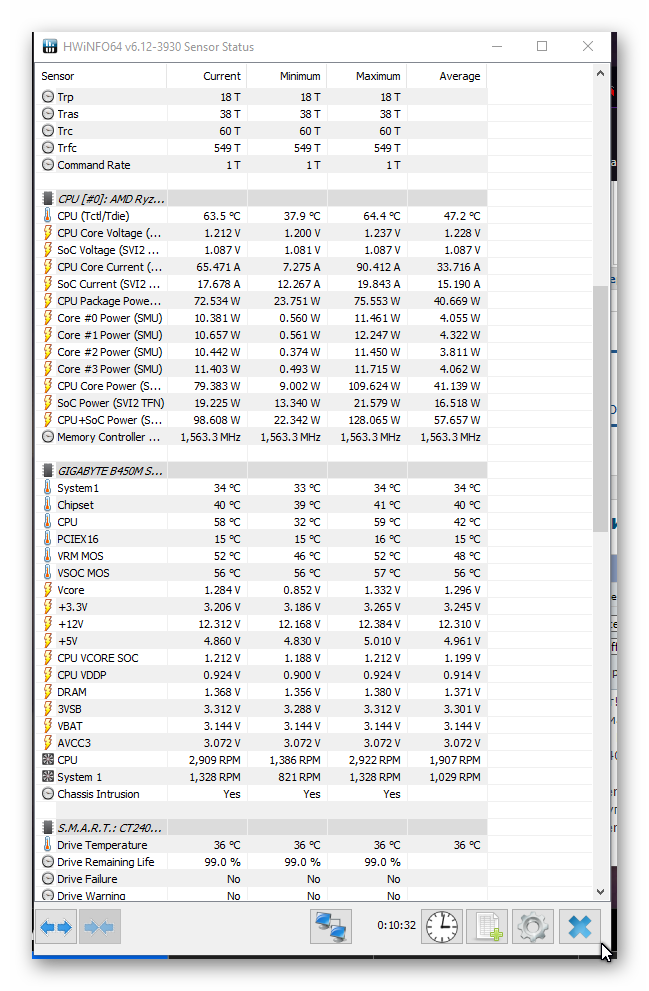Click the log file with plus icon

(488, 927)
